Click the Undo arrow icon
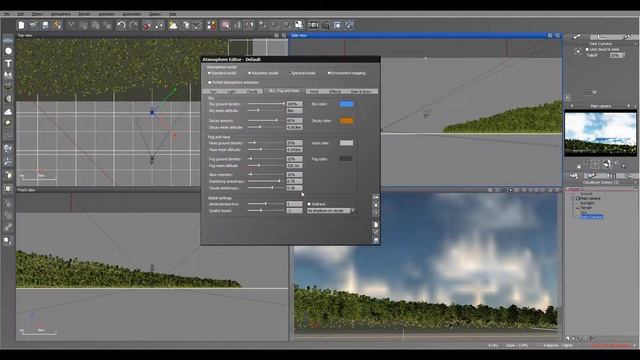The image size is (640, 360). pyautogui.click(x=121, y=25)
